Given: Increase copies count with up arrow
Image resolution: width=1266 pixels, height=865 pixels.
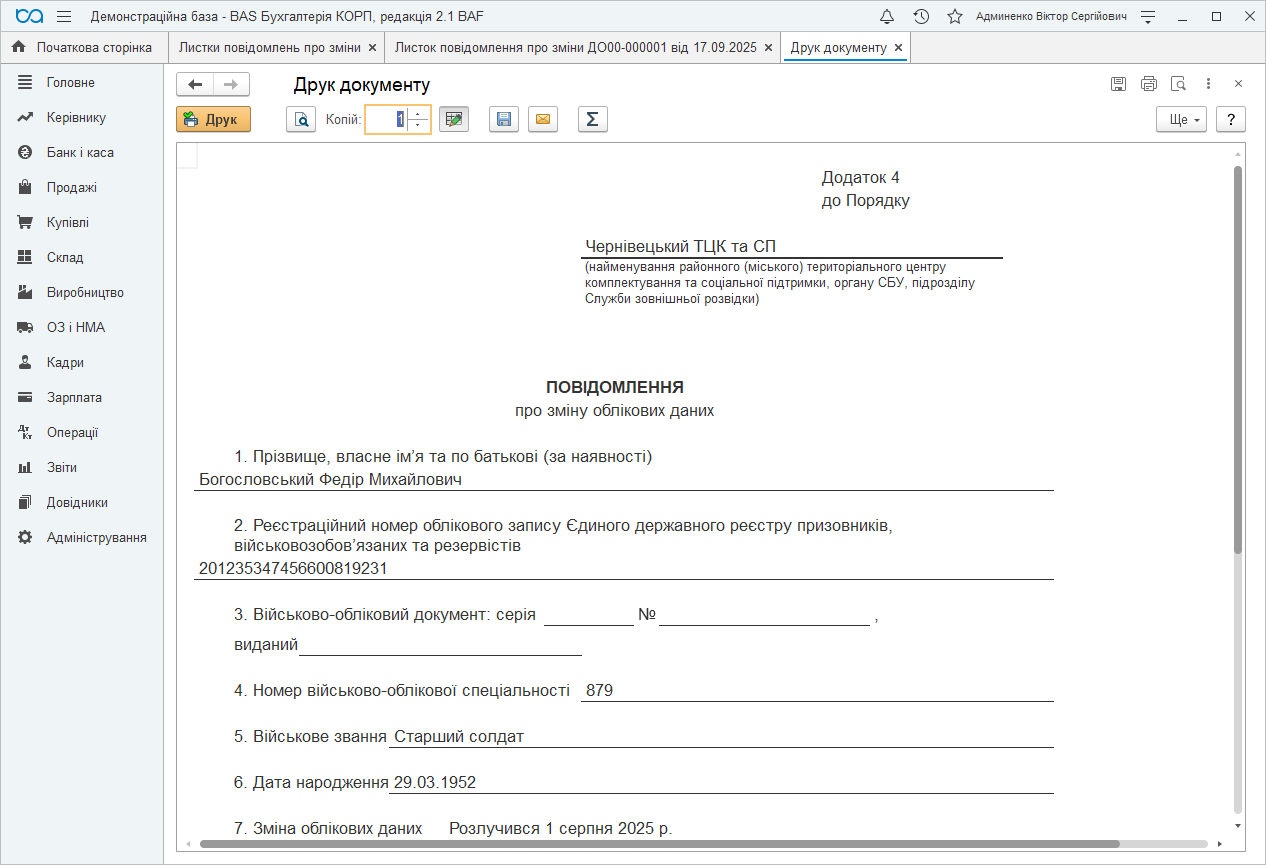Looking at the screenshot, I should 418,114.
